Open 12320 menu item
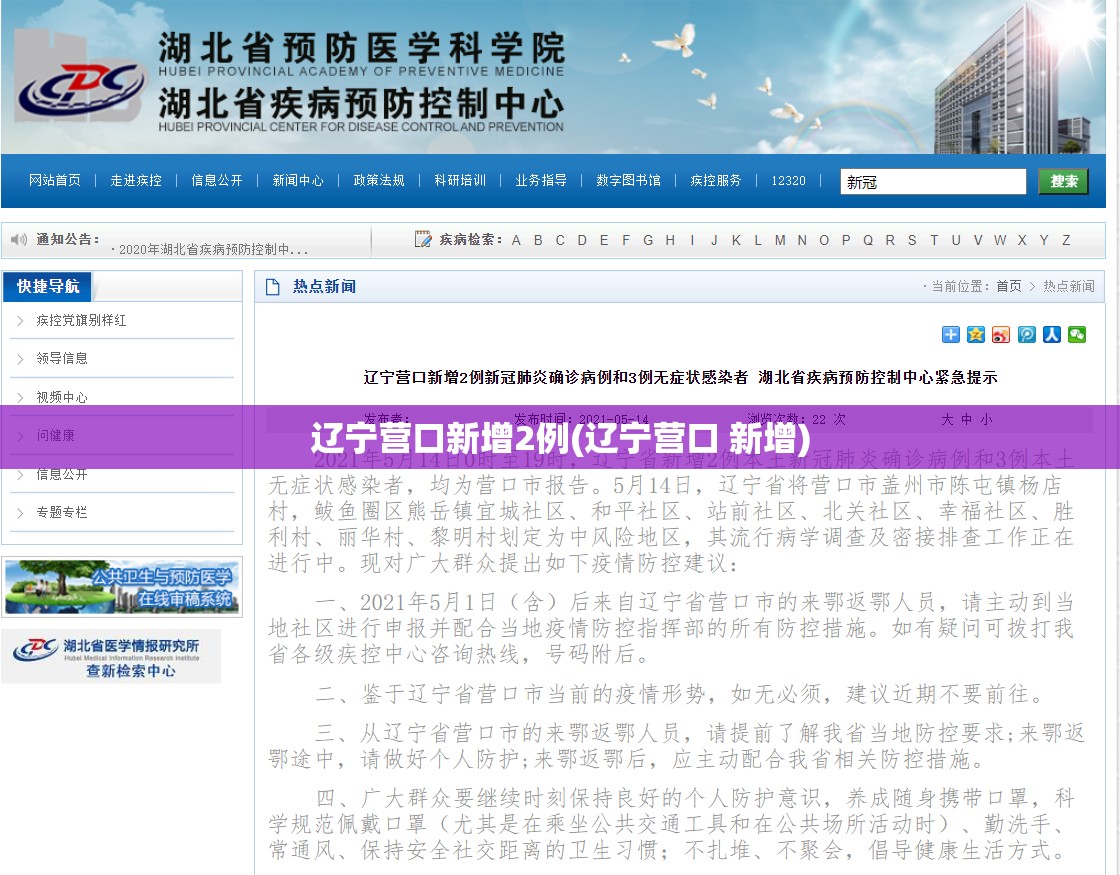Screen dimensions: 1120x875 [x=789, y=181]
